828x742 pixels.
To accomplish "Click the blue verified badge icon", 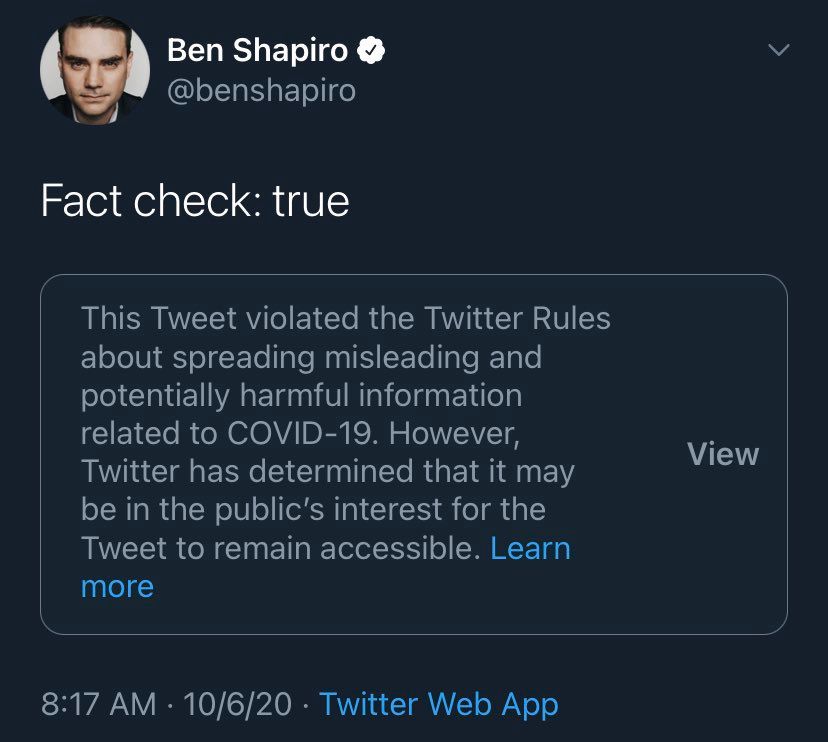I will click(373, 49).
